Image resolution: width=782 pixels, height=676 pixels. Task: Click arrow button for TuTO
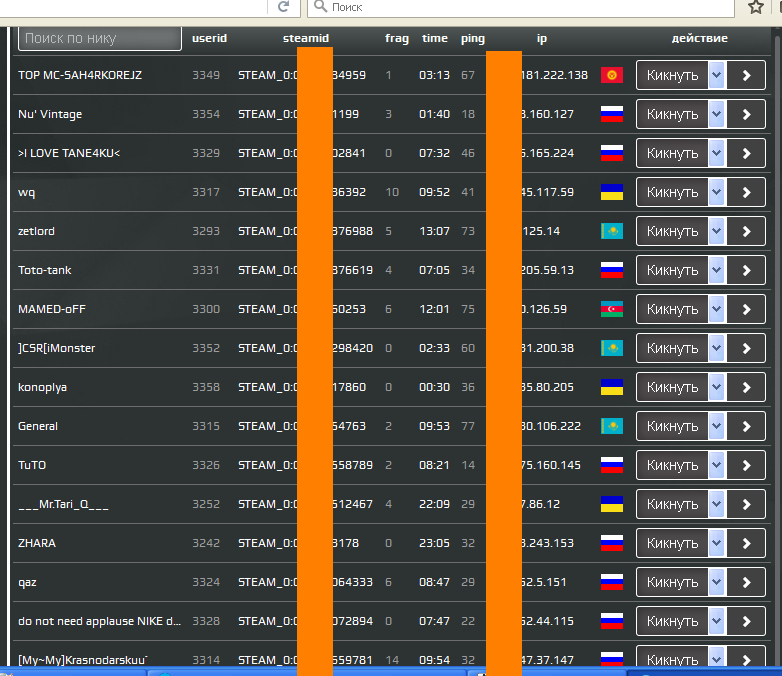[x=746, y=465]
